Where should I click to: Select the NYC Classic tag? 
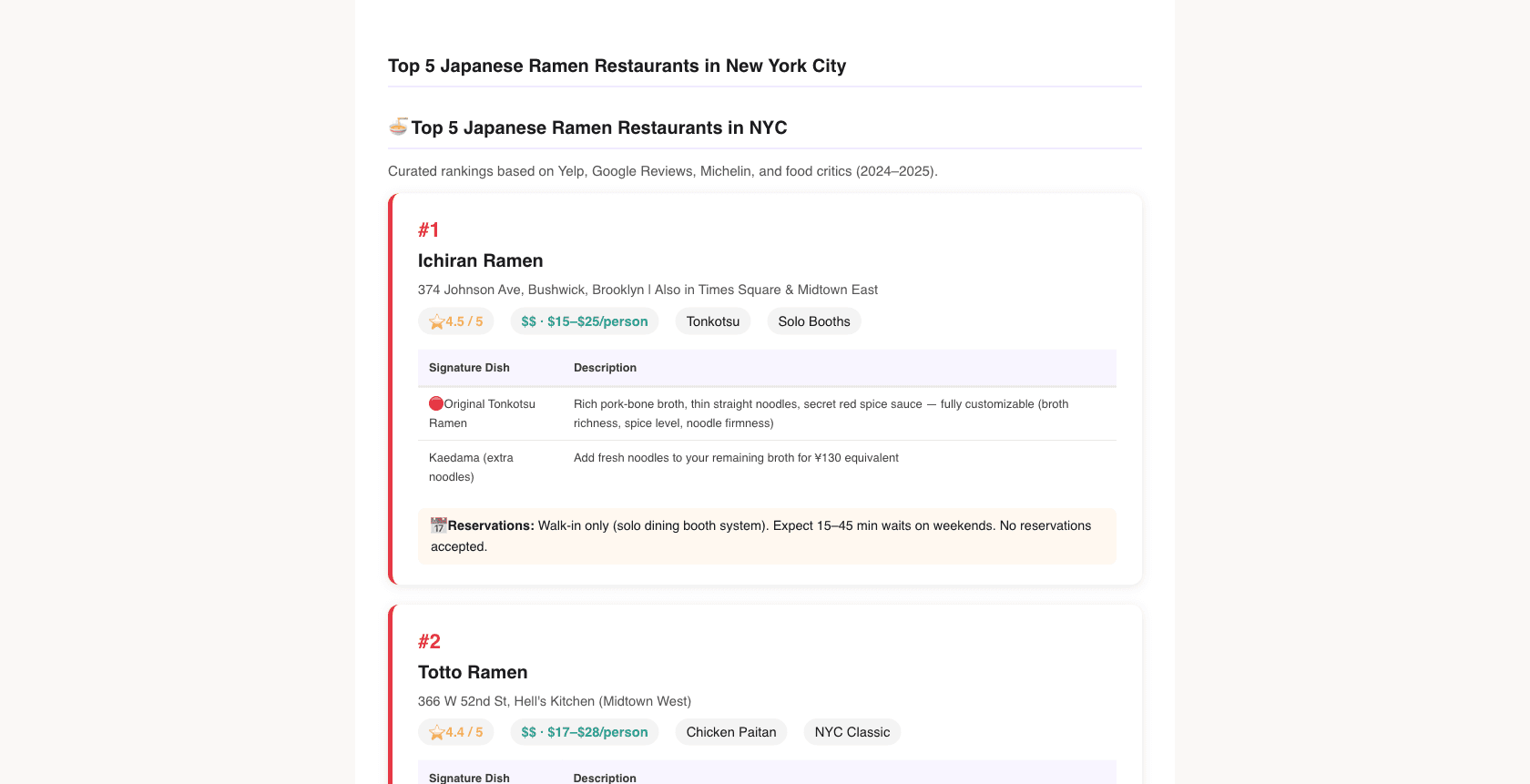(x=852, y=732)
